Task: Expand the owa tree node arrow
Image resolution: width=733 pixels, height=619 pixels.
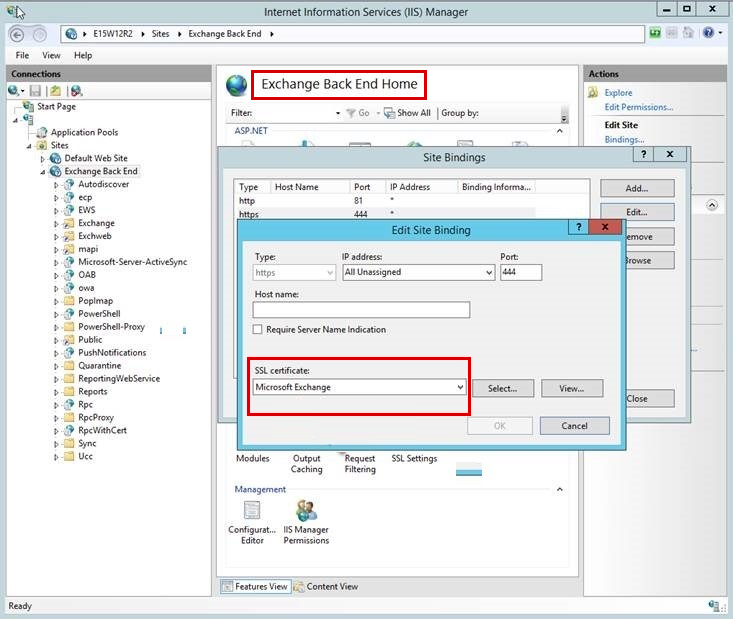Action: [56, 289]
